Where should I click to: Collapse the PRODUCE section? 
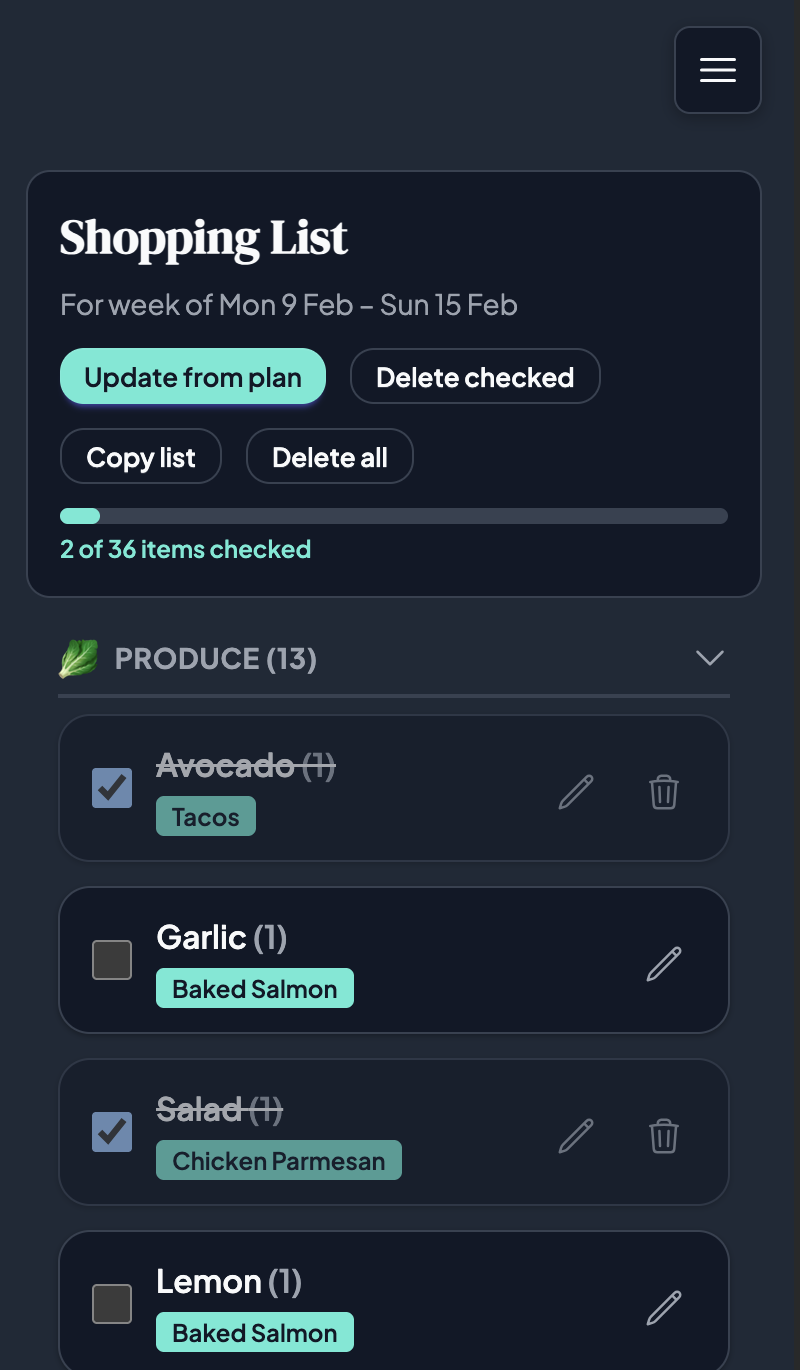click(x=710, y=658)
